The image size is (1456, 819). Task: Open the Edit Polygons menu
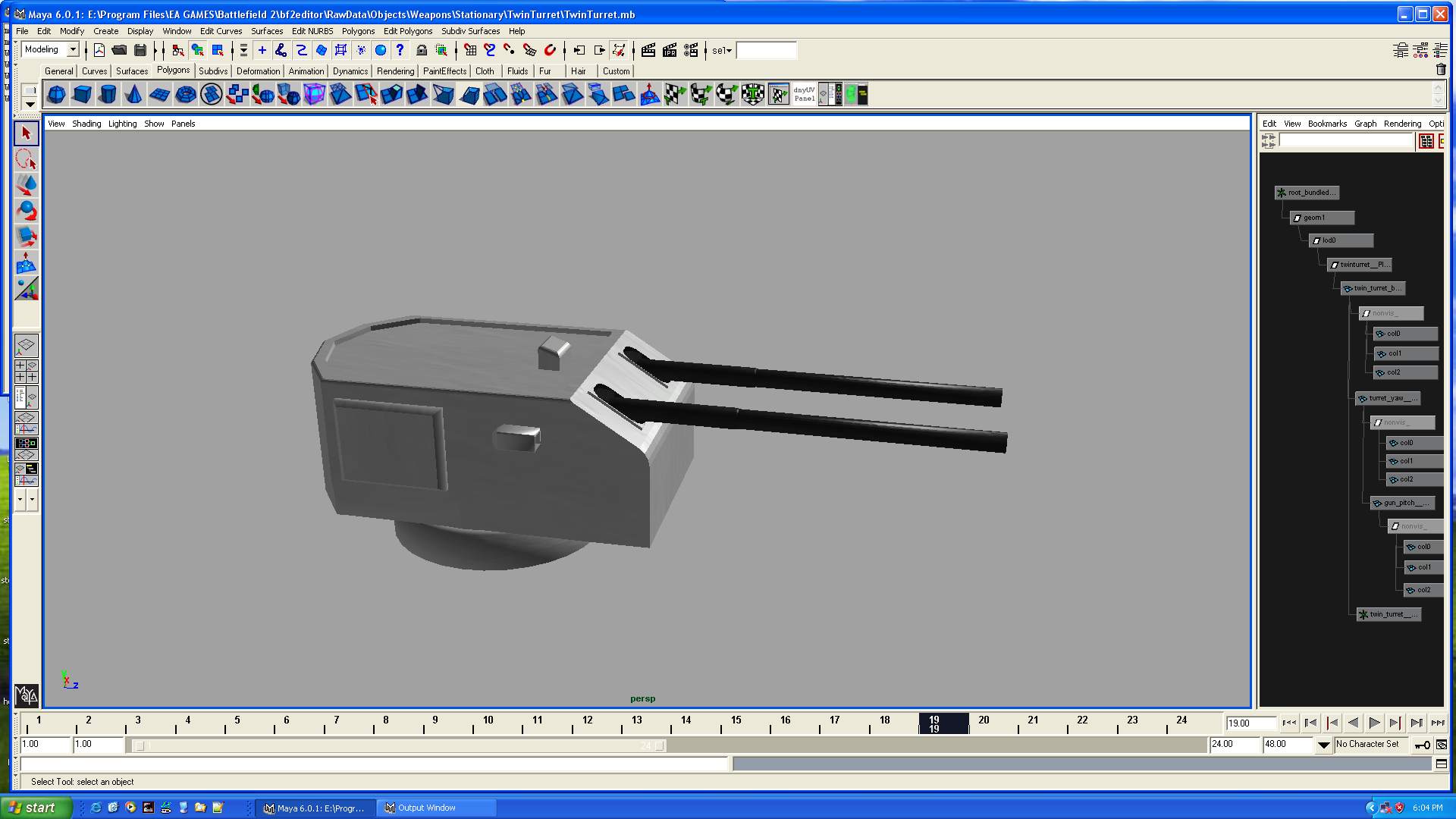pos(408,31)
